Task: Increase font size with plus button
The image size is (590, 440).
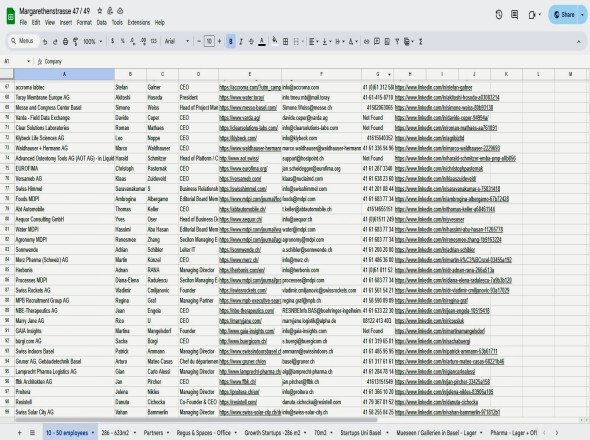Action: click(x=219, y=41)
